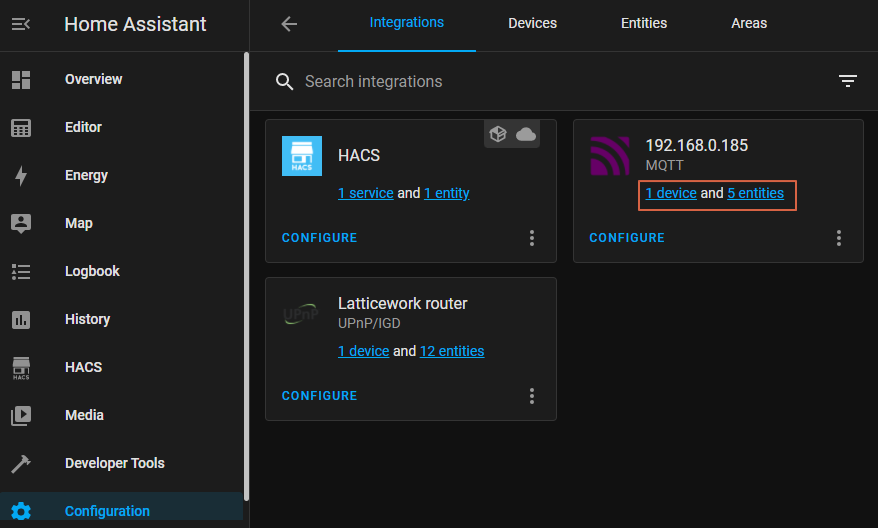
Task: Open the Overview dashboard icon
Action: [21, 80]
